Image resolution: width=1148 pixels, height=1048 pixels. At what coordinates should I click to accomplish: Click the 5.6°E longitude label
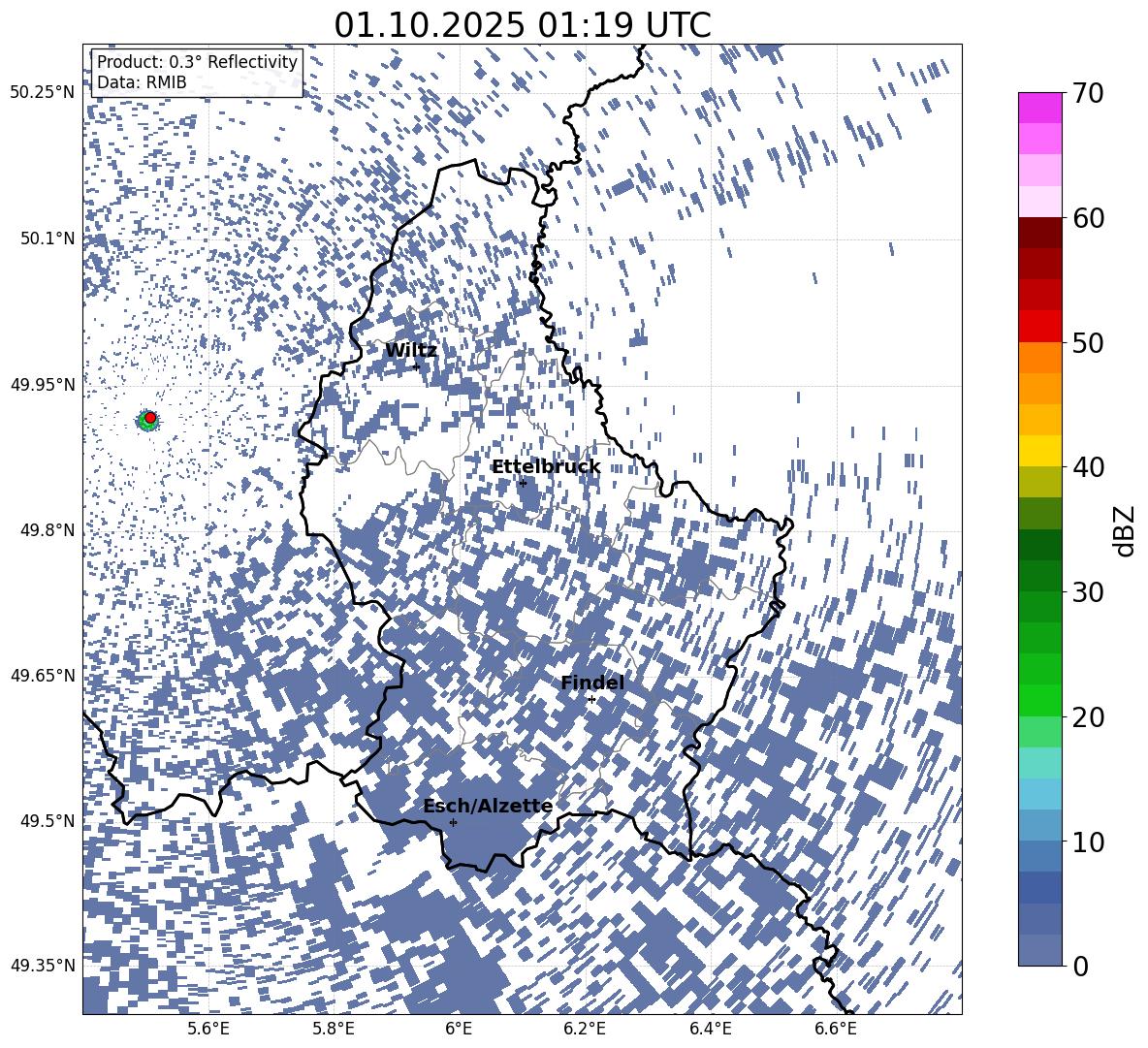pos(208,1030)
